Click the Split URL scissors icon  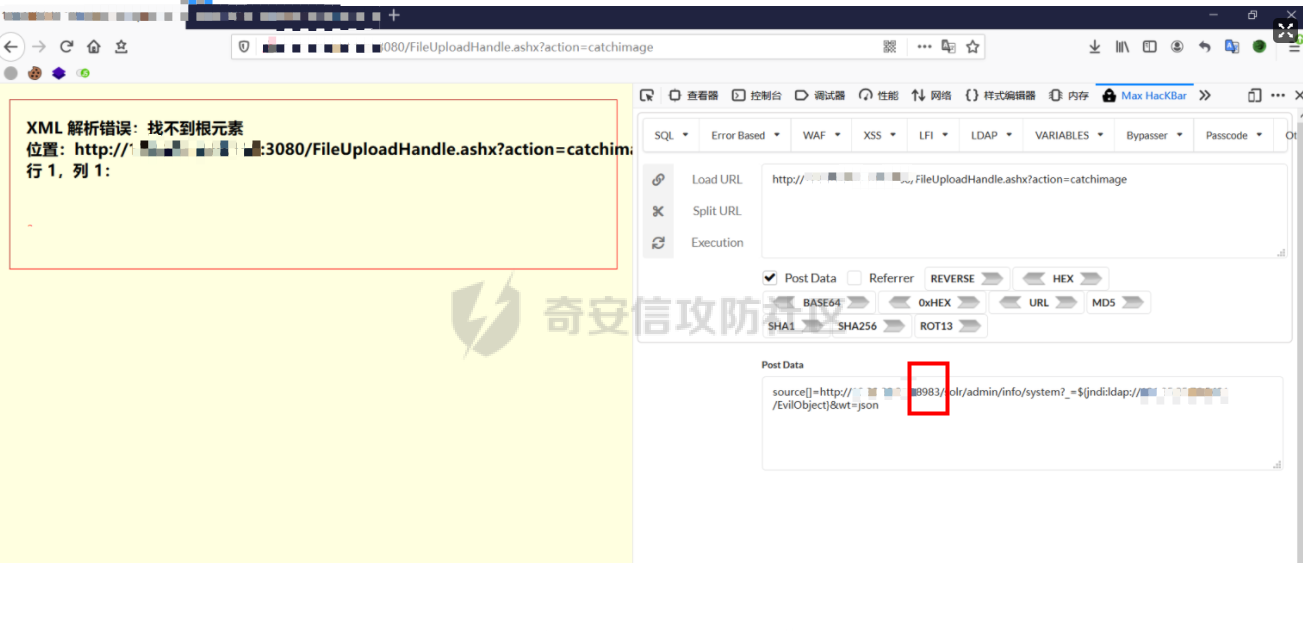click(x=658, y=211)
